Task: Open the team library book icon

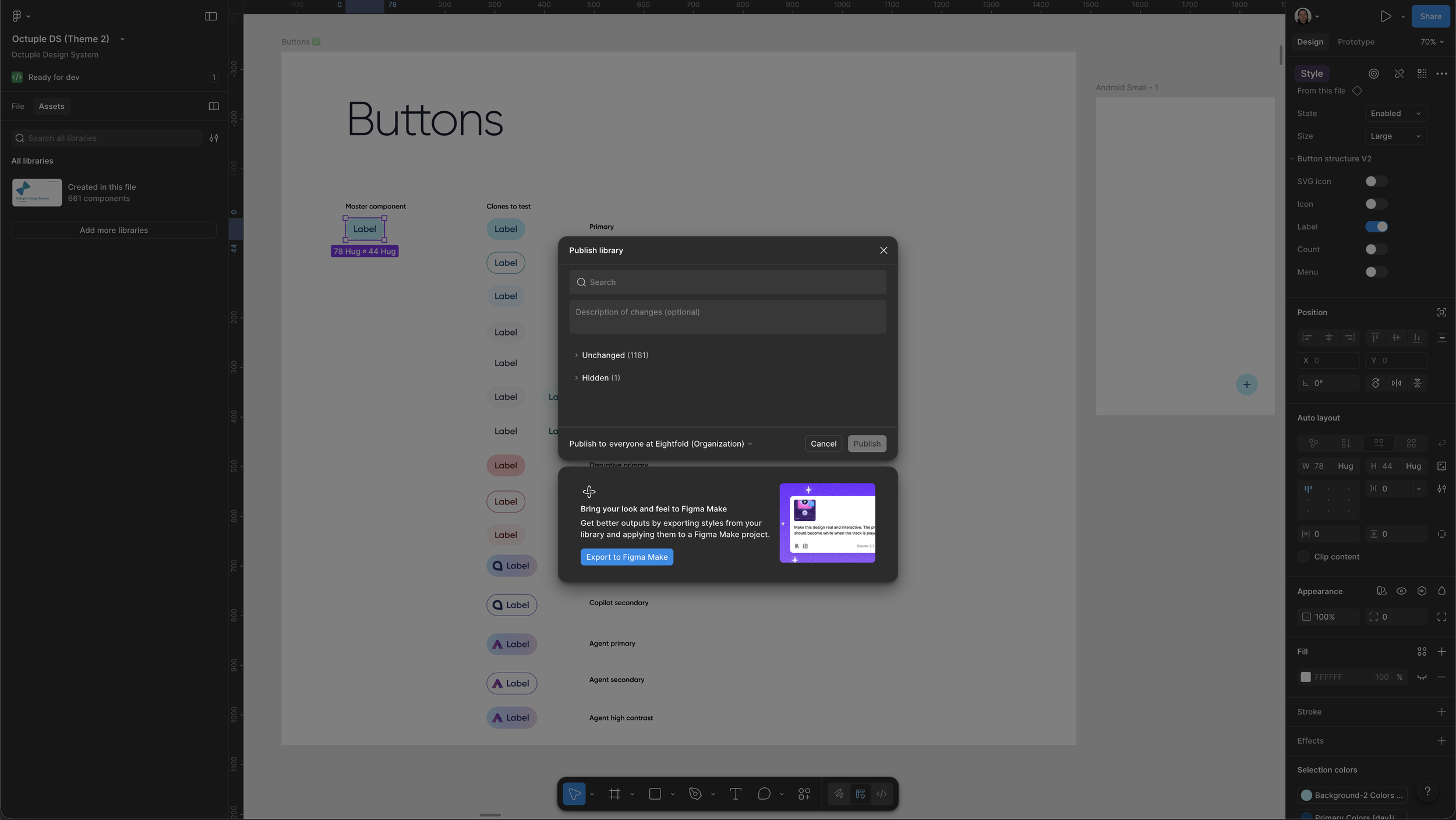Action: [x=214, y=106]
